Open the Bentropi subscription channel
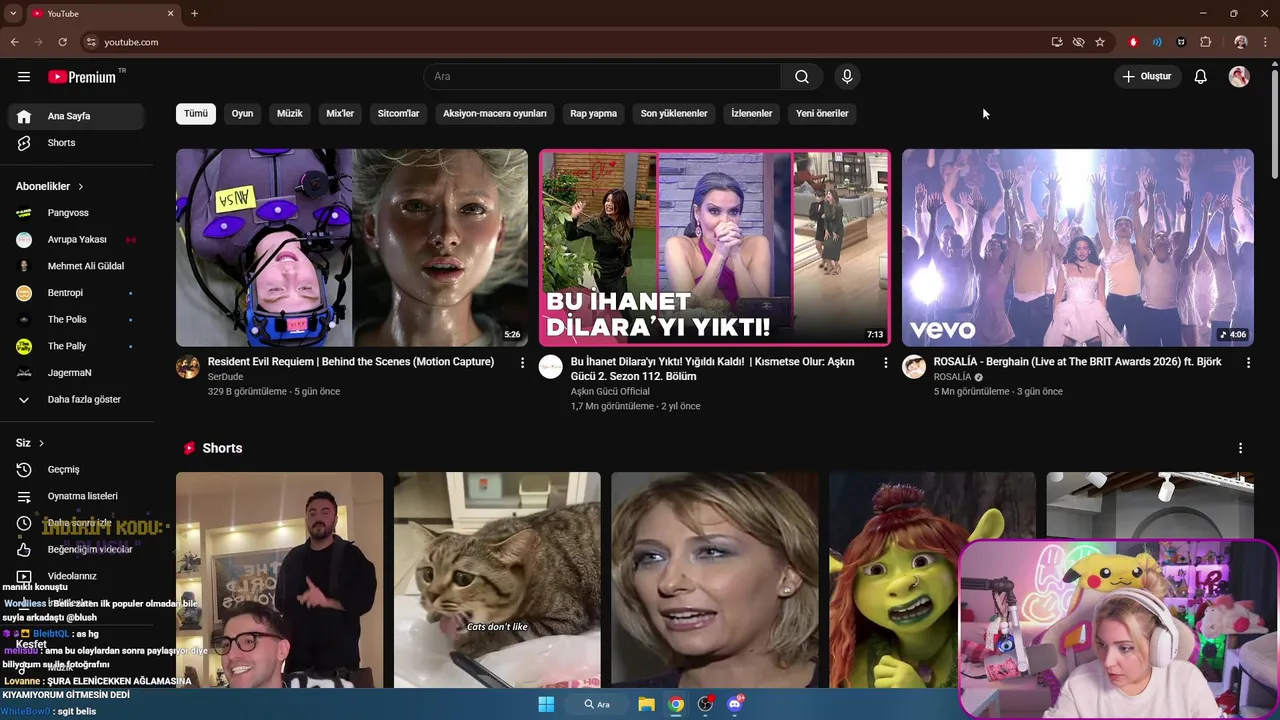1280x720 pixels. click(76, 293)
